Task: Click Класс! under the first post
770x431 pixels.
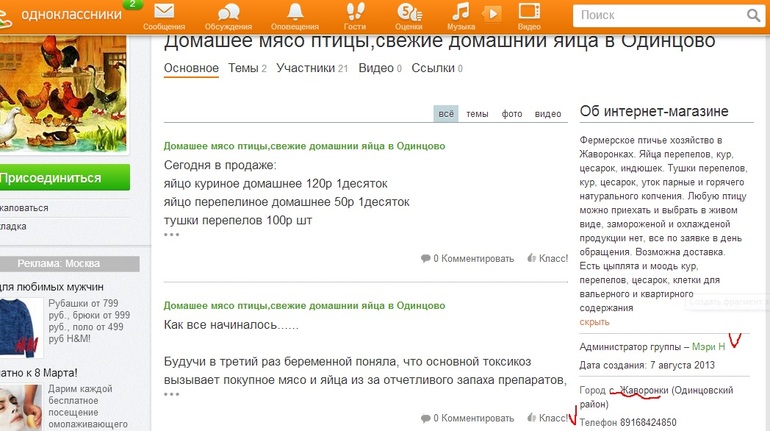Action: pyautogui.click(x=548, y=258)
